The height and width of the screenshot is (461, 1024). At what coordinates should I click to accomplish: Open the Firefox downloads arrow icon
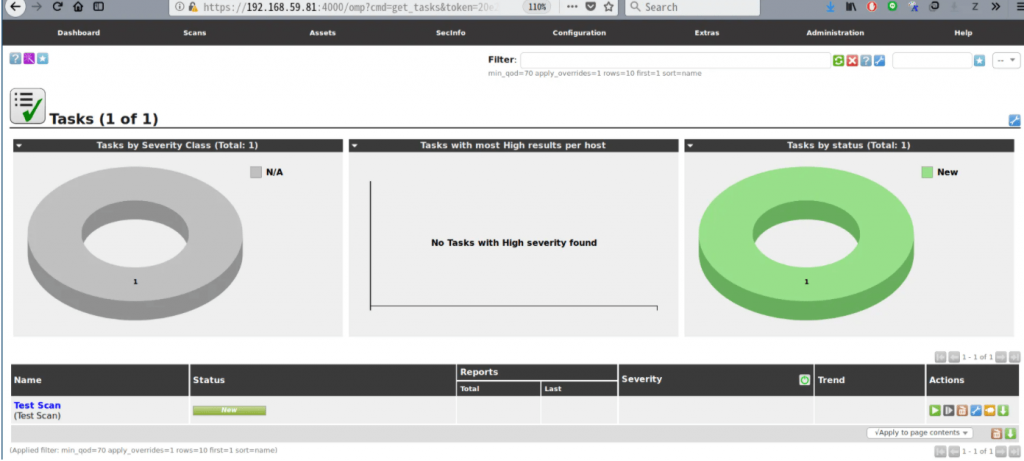(831, 7)
